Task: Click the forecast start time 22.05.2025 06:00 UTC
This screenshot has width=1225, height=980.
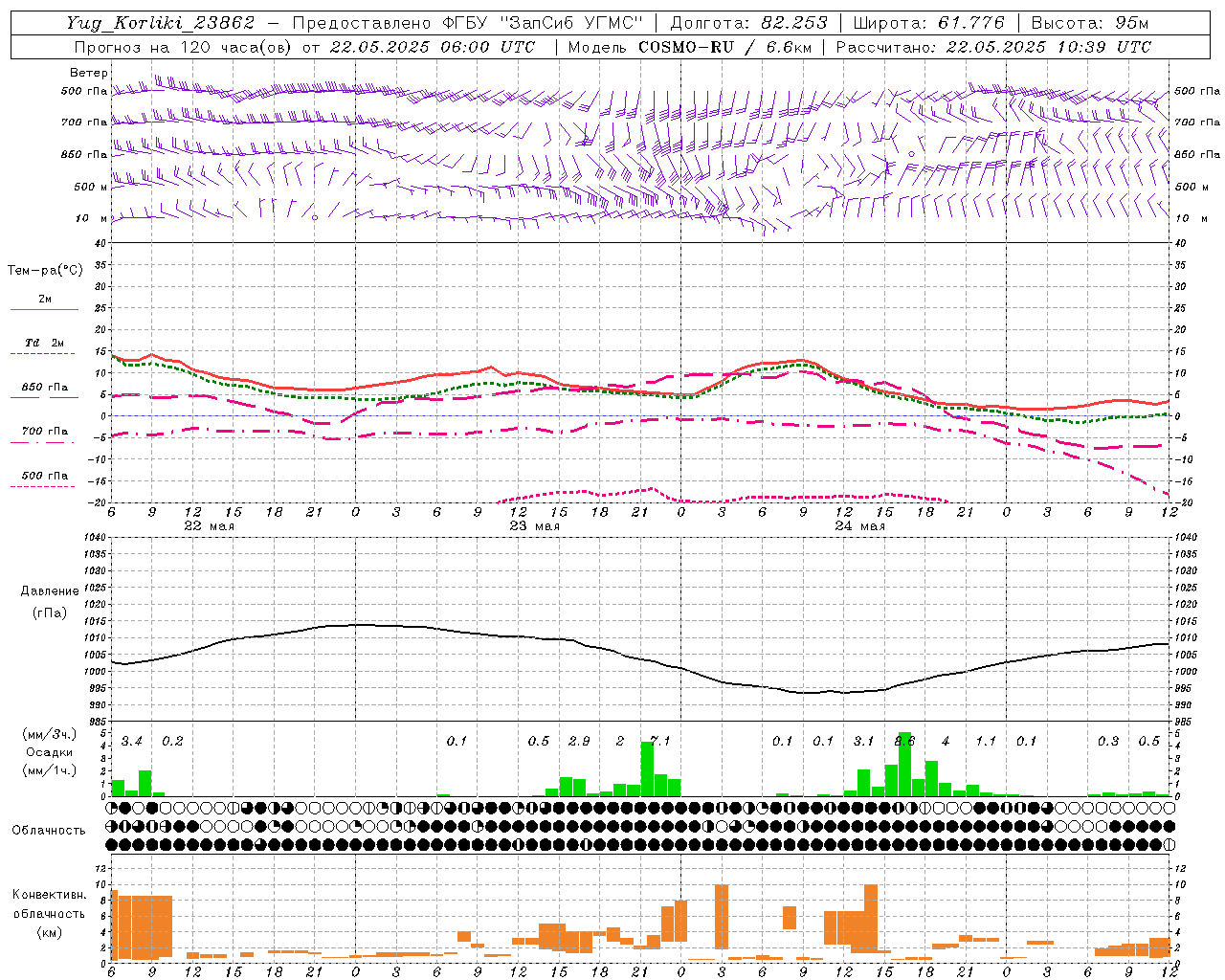Action: [x=433, y=47]
